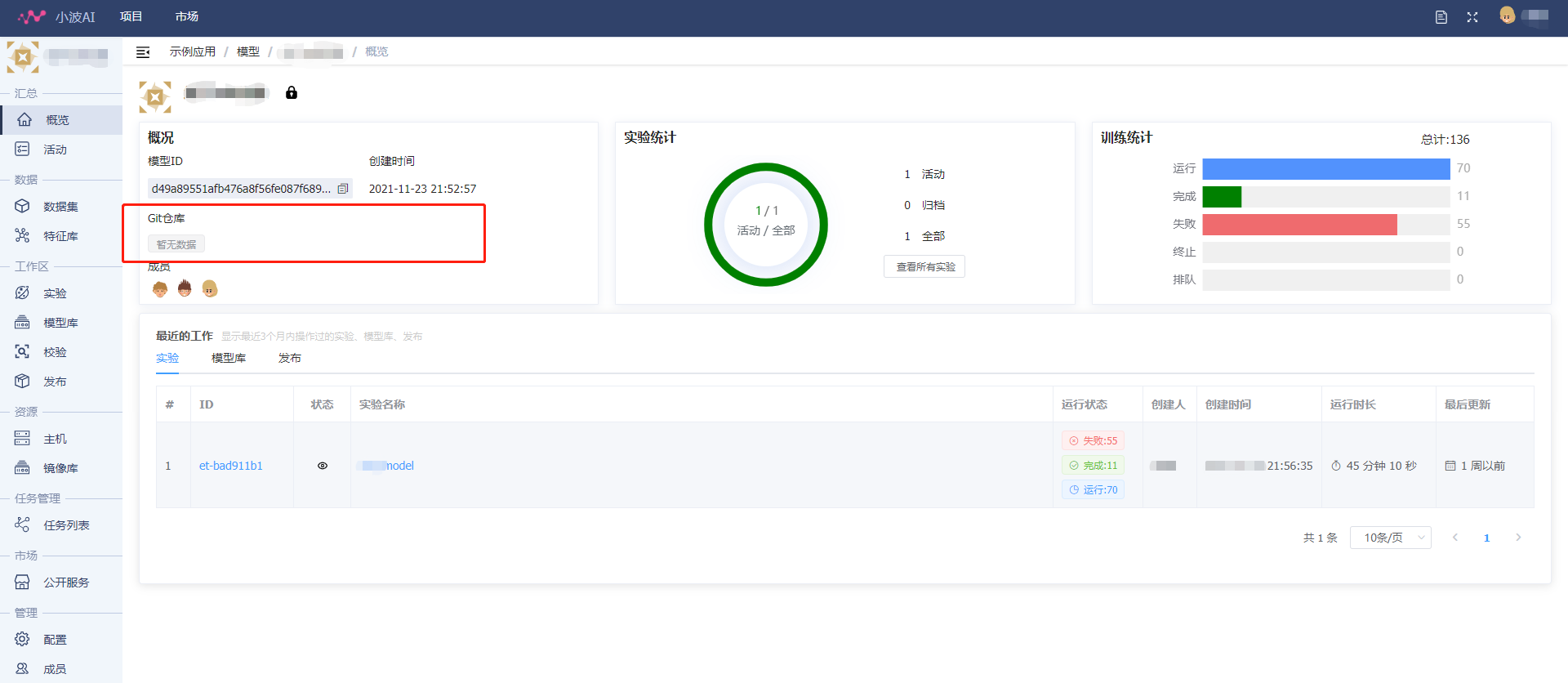Click the green 完成 training bar
The width and height of the screenshot is (1568, 683).
(x=1222, y=197)
